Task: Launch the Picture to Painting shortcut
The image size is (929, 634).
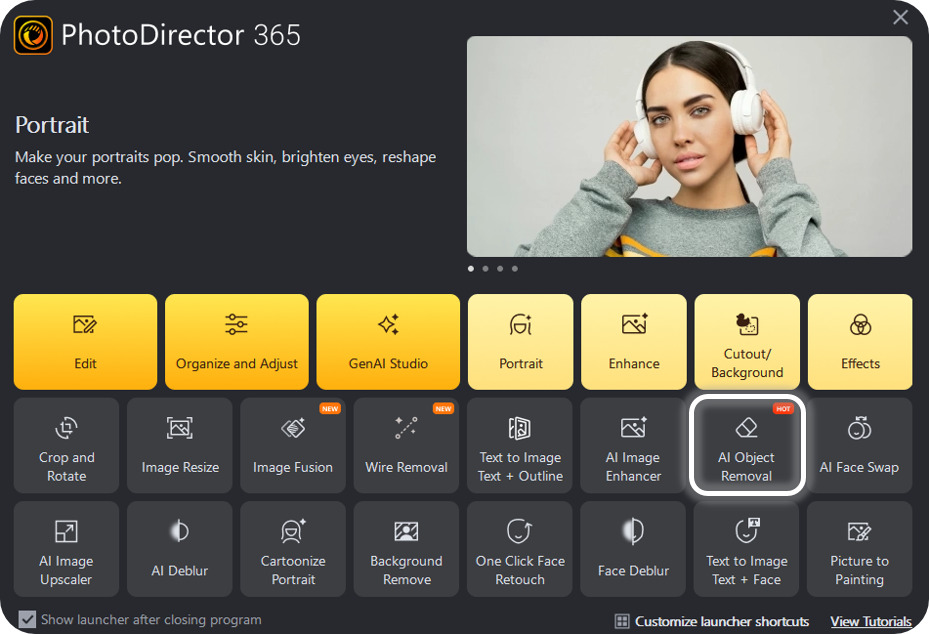Action: (860, 549)
